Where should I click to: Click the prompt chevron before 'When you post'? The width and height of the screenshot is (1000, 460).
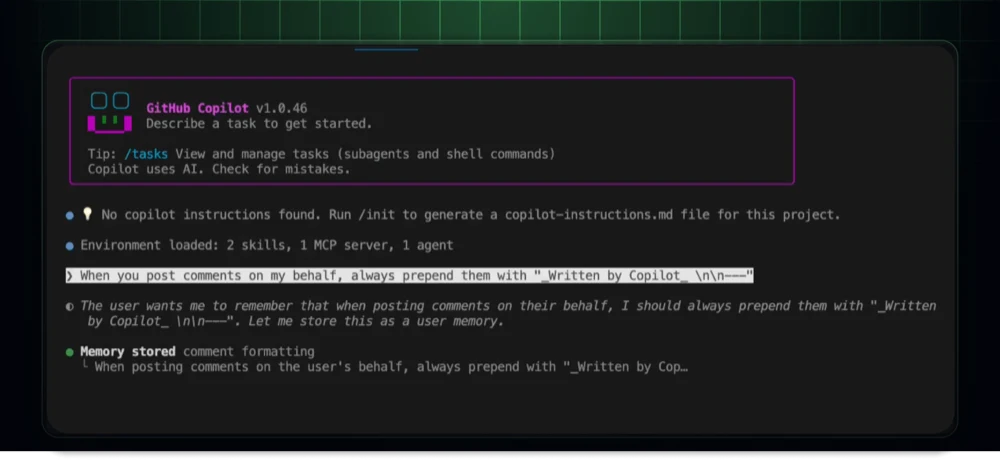pos(70,276)
